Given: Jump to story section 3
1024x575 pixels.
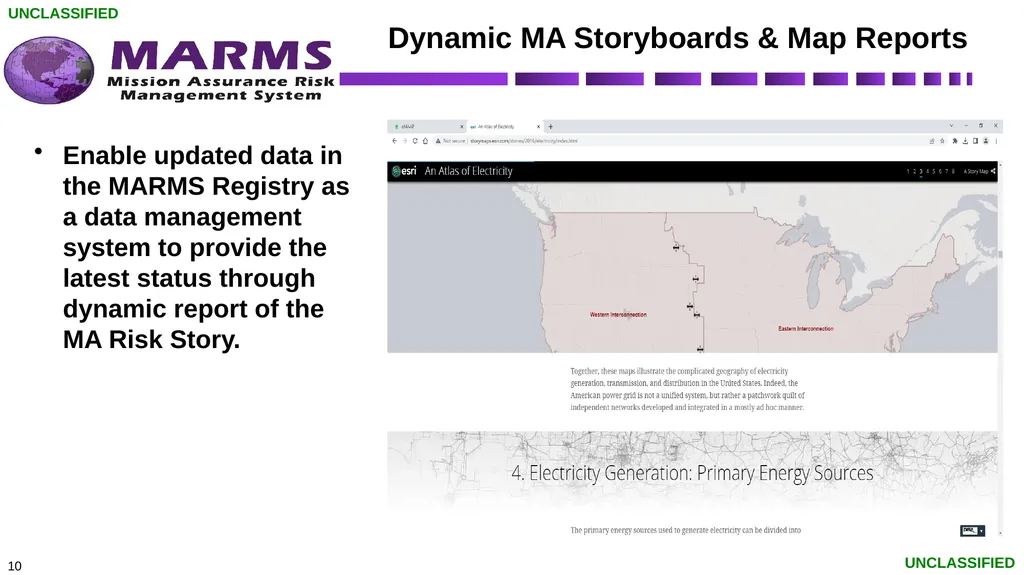Looking at the screenshot, I should point(921,171).
